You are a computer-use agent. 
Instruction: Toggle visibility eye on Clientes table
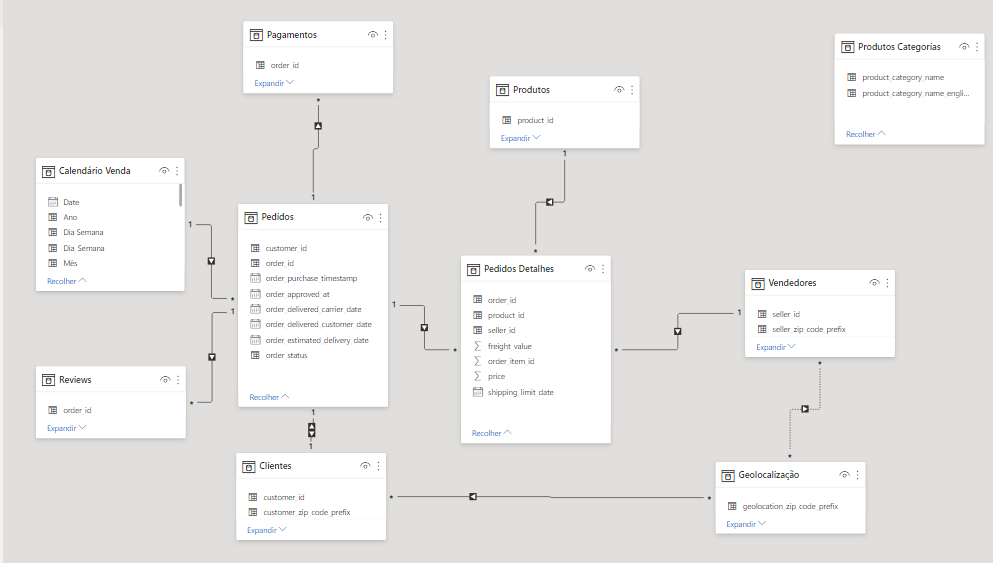(365, 466)
